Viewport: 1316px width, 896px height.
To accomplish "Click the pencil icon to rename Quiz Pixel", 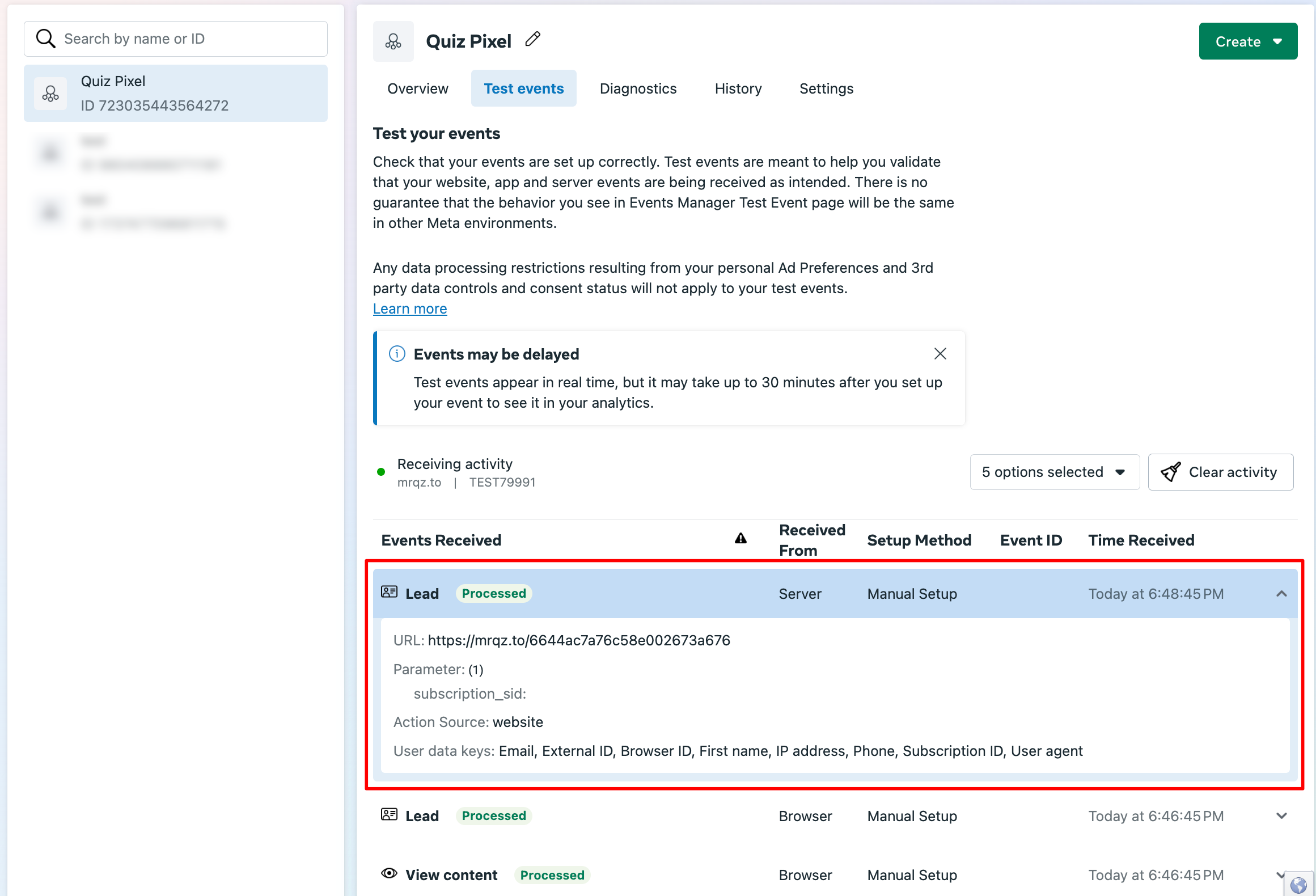I will 533,39.
